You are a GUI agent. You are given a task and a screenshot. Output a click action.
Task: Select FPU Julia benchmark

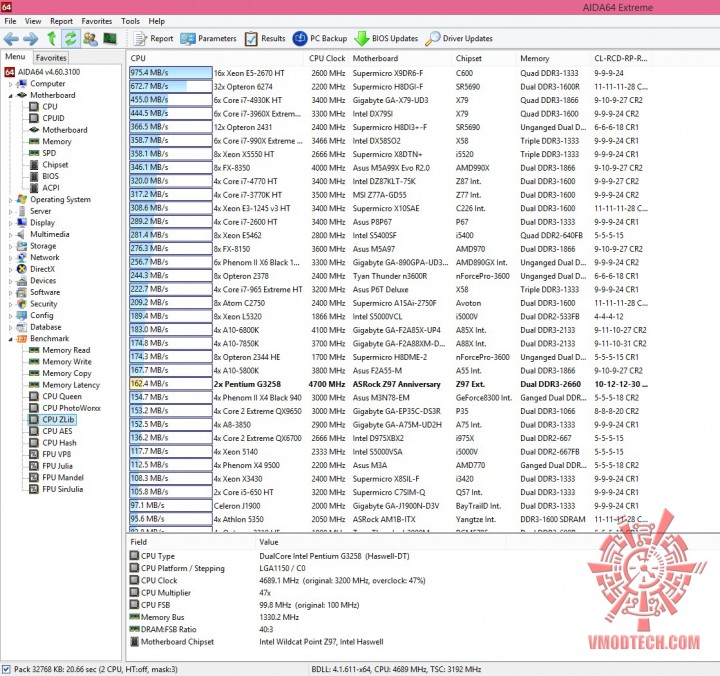[57, 466]
